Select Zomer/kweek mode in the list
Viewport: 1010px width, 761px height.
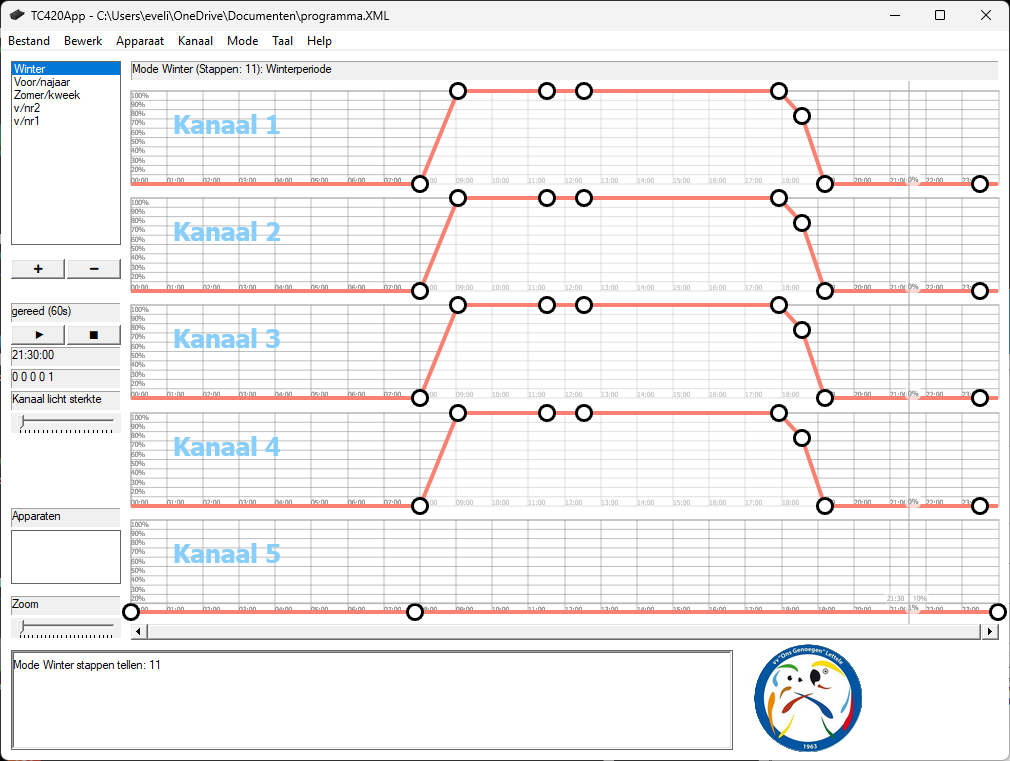click(x=47, y=95)
